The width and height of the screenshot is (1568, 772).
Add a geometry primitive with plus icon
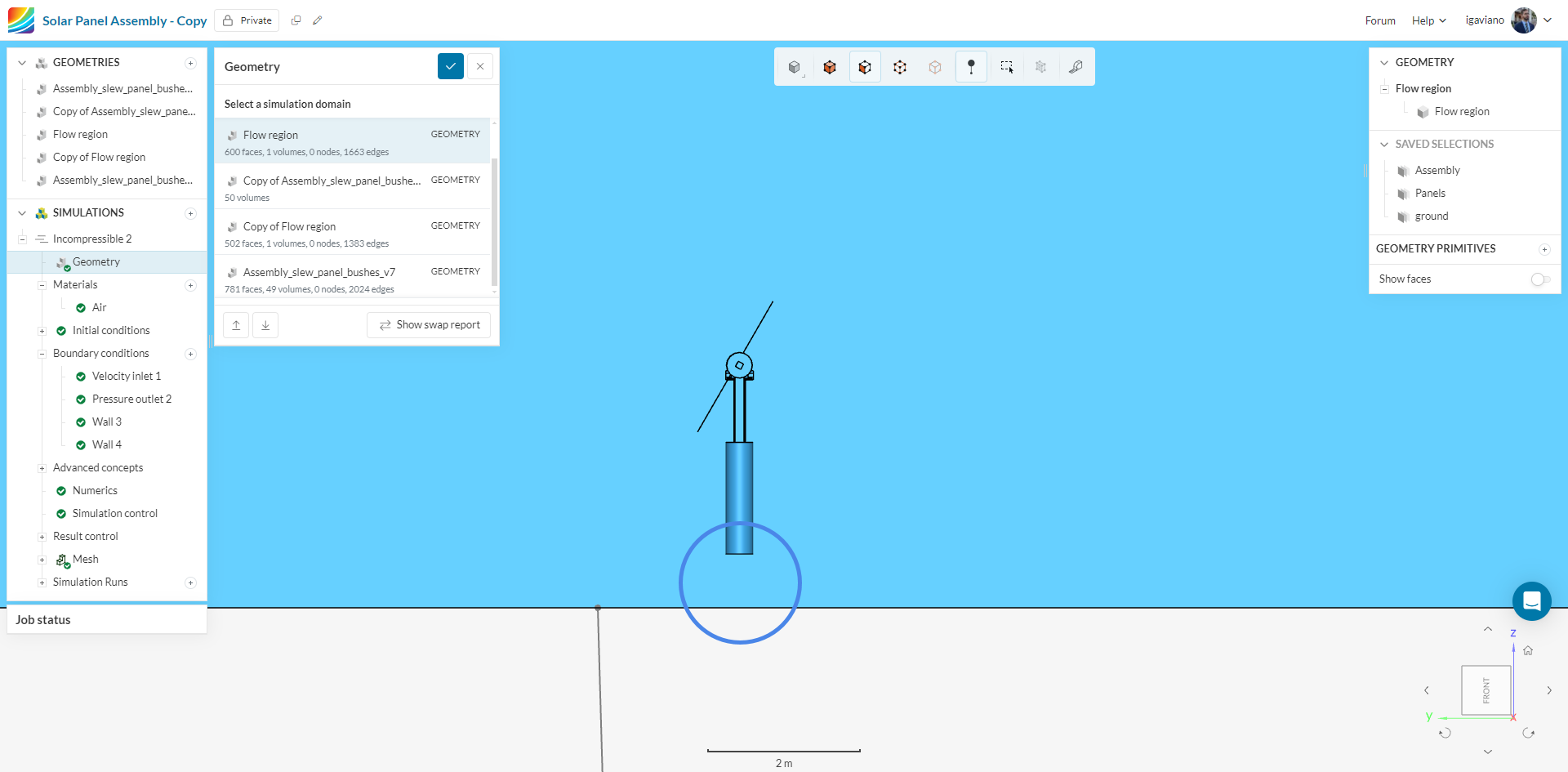[1544, 249]
